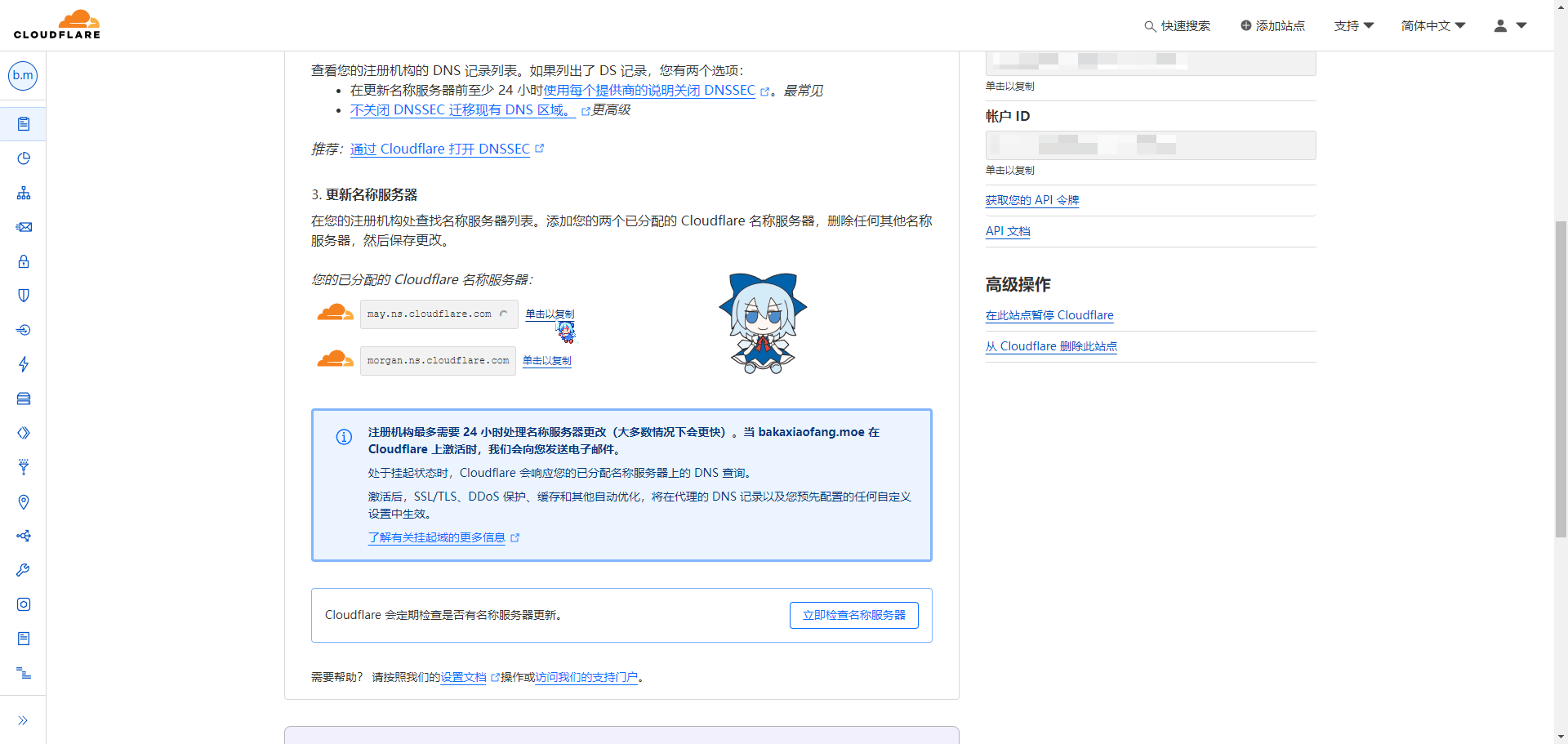Image resolution: width=1568 pixels, height=744 pixels.
Task: Open the Analytics pie chart icon
Action: [24, 158]
